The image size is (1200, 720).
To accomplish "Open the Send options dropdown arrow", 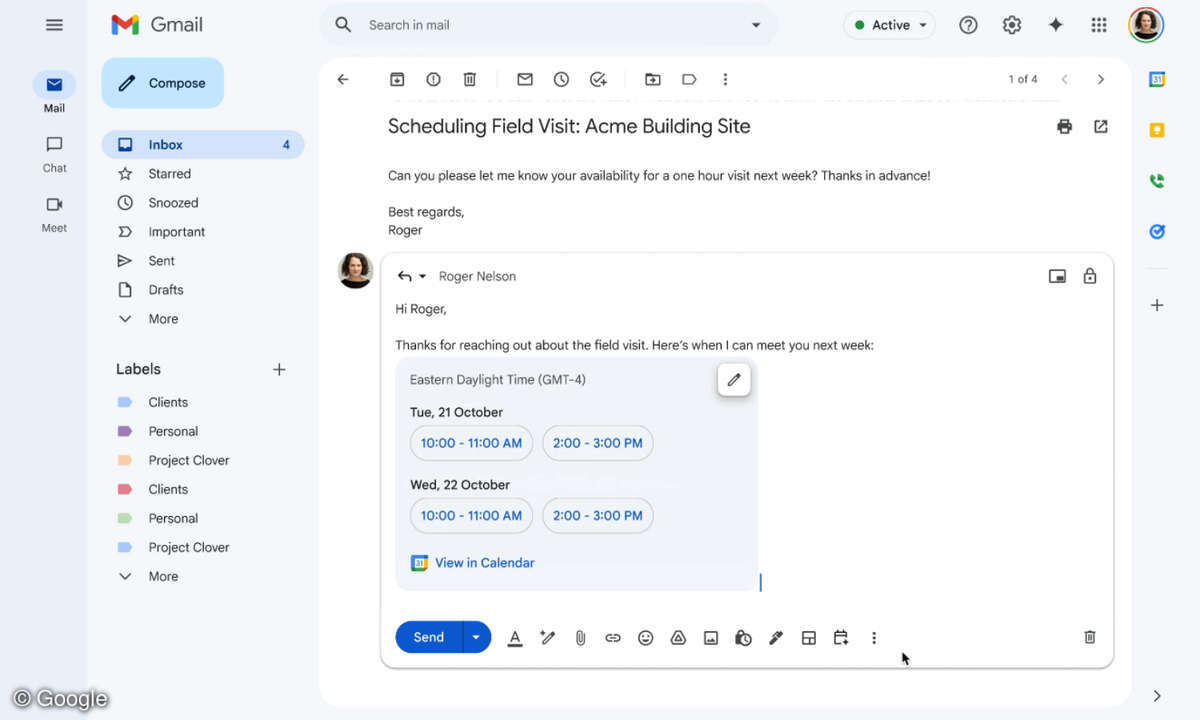I will tap(476, 637).
